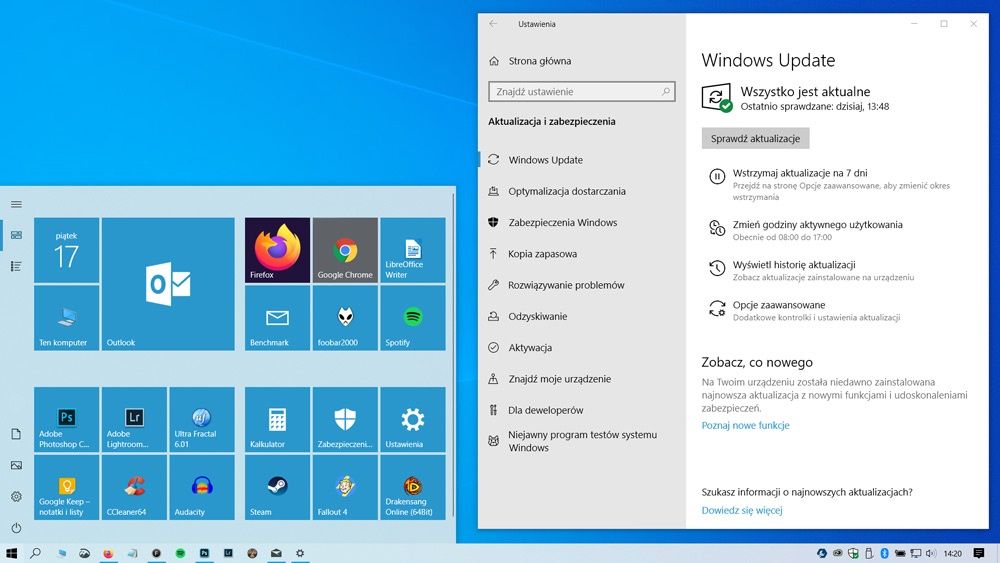
Task: Open the Zabezpieczenia shield tile
Action: point(345,420)
